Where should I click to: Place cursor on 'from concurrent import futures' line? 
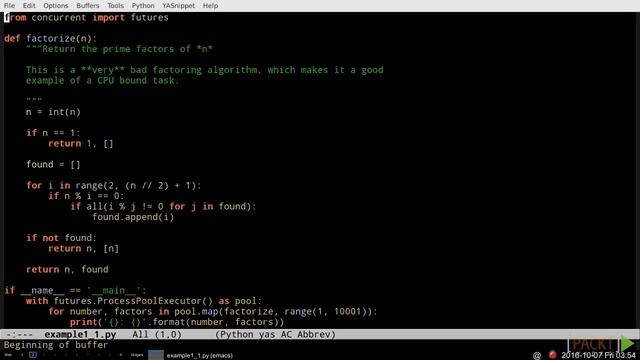point(86,18)
